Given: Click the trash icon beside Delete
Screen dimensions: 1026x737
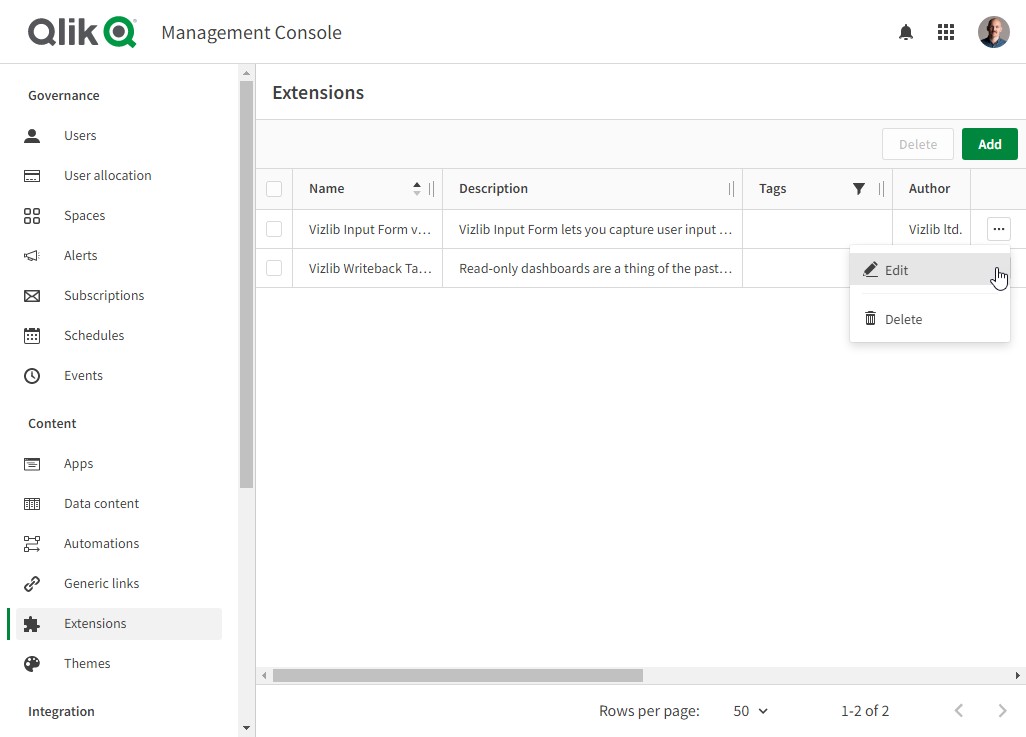Looking at the screenshot, I should coord(870,319).
